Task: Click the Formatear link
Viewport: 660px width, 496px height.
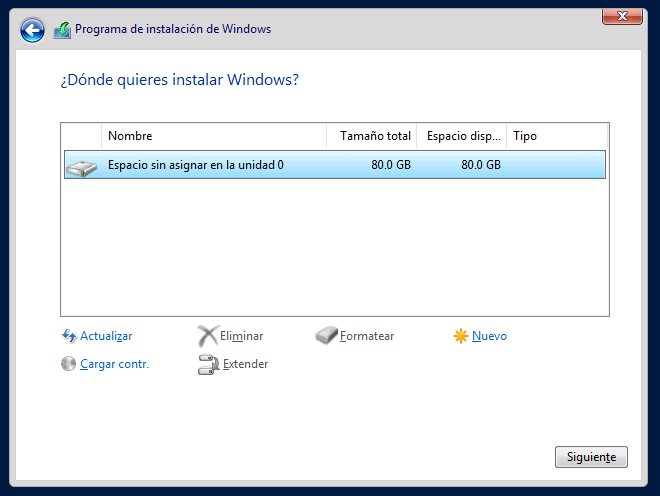Action: (367, 336)
